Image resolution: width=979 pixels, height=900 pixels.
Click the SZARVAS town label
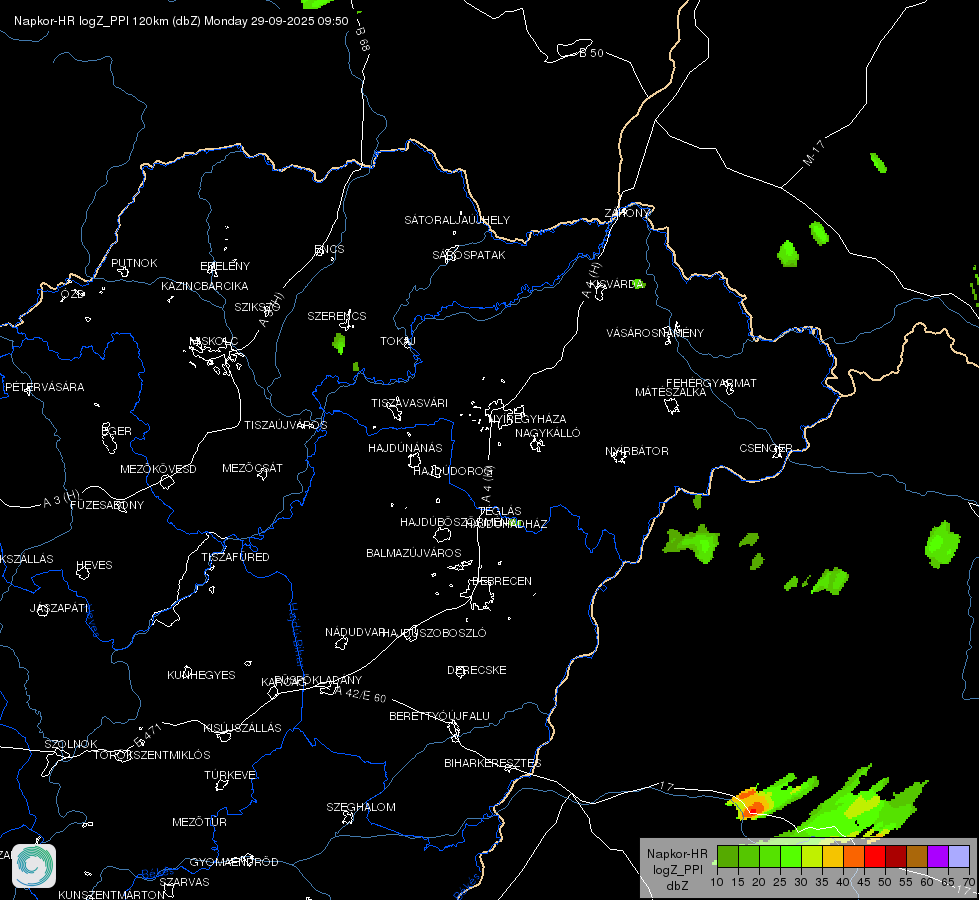coord(184,882)
